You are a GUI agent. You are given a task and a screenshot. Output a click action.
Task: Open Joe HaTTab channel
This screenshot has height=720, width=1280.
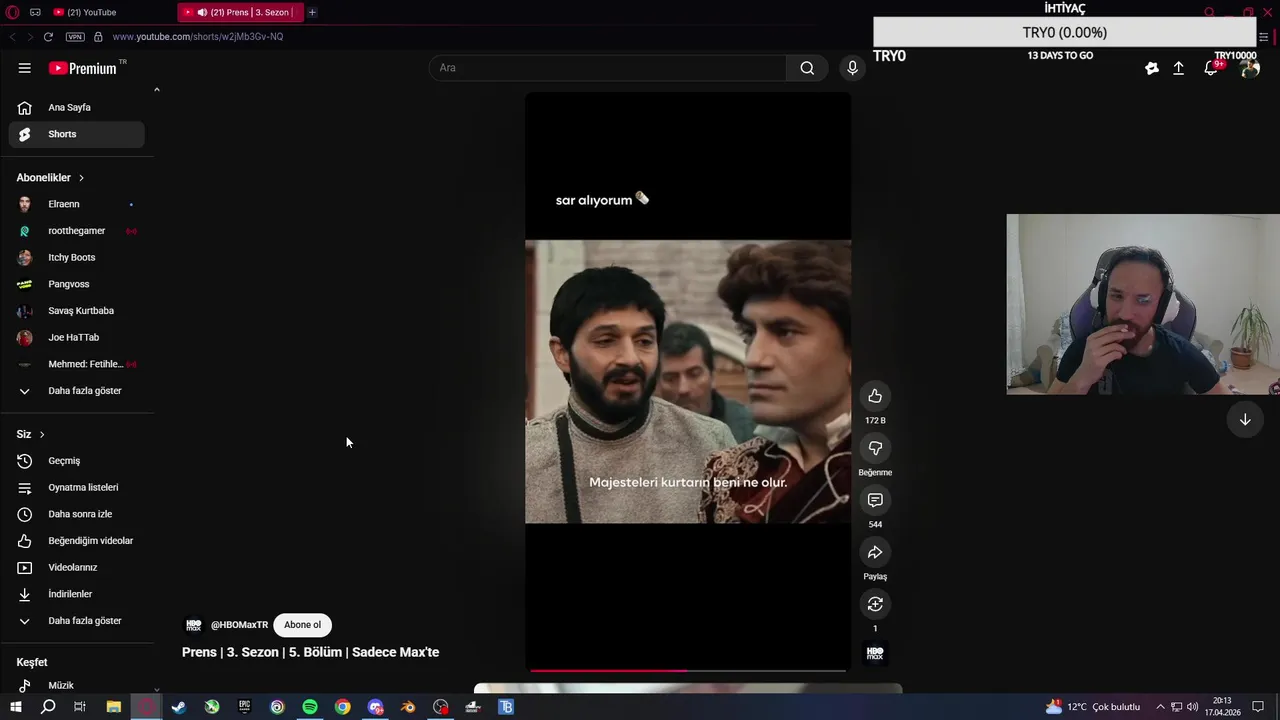[77, 338]
